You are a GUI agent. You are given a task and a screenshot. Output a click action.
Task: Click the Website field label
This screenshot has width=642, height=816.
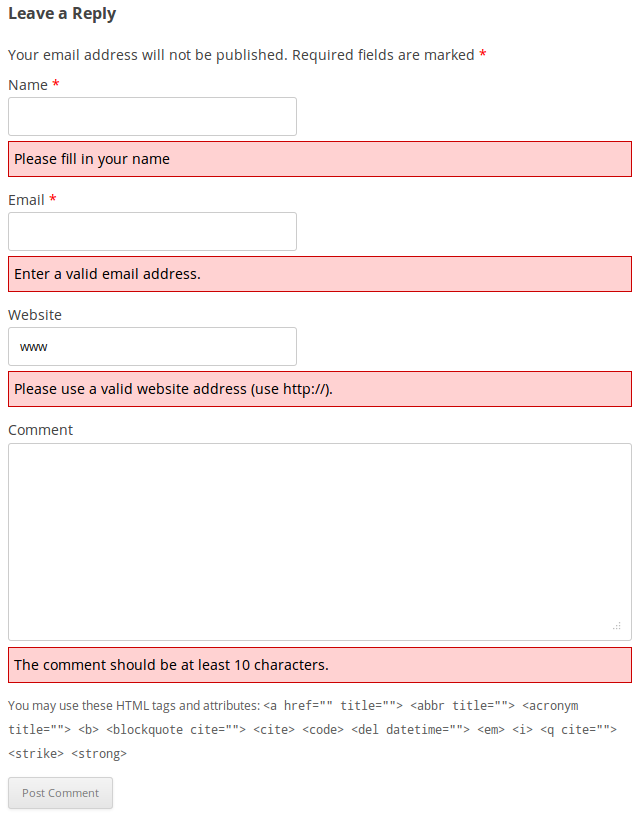[35, 315]
